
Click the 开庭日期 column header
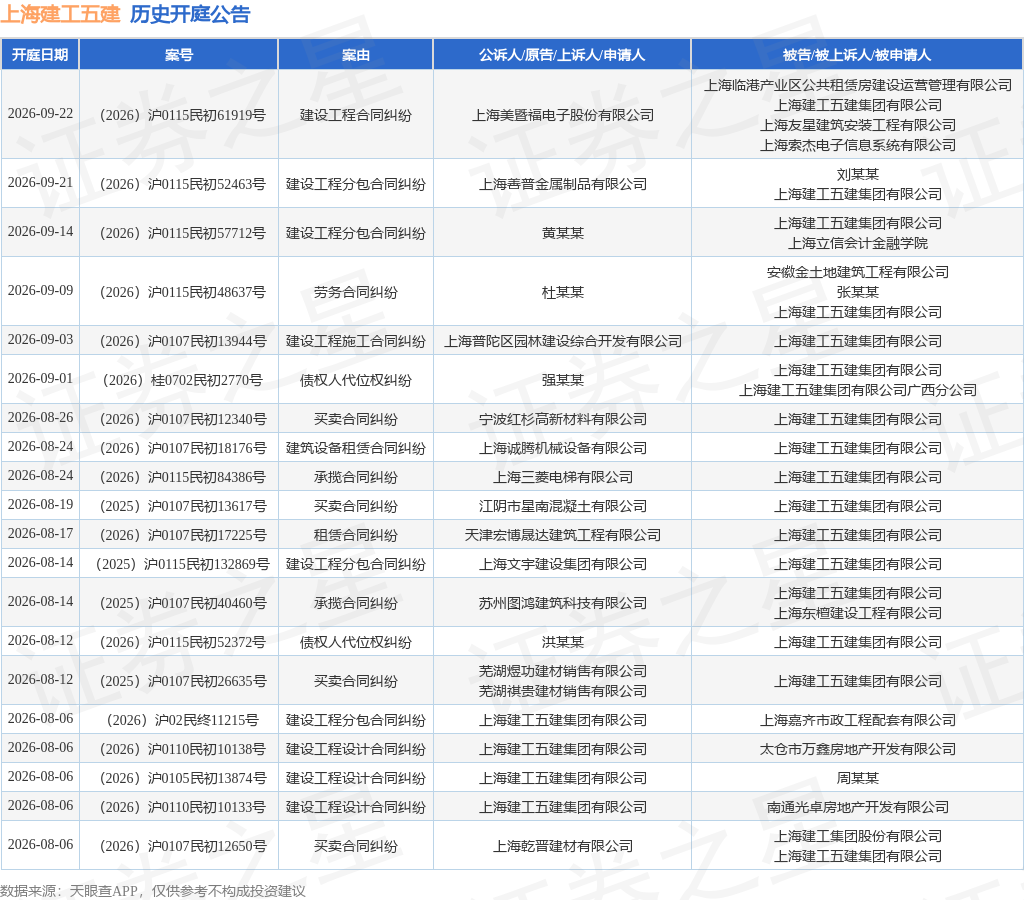[40, 55]
